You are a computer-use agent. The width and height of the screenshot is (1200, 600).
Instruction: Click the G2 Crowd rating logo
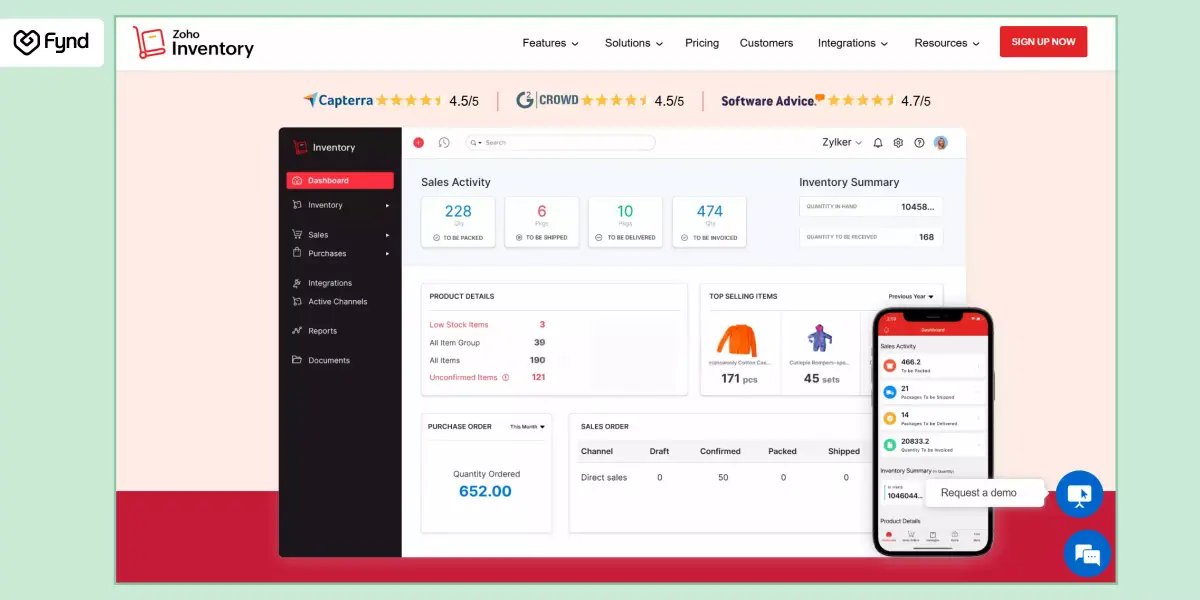547,100
